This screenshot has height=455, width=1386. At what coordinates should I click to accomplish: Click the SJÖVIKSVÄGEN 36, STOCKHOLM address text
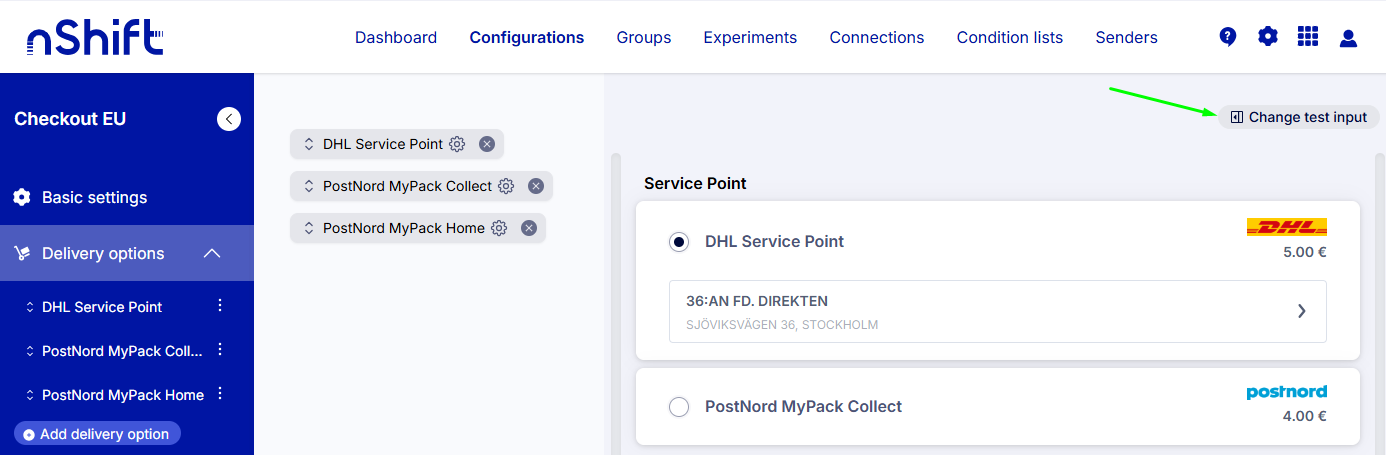point(782,325)
